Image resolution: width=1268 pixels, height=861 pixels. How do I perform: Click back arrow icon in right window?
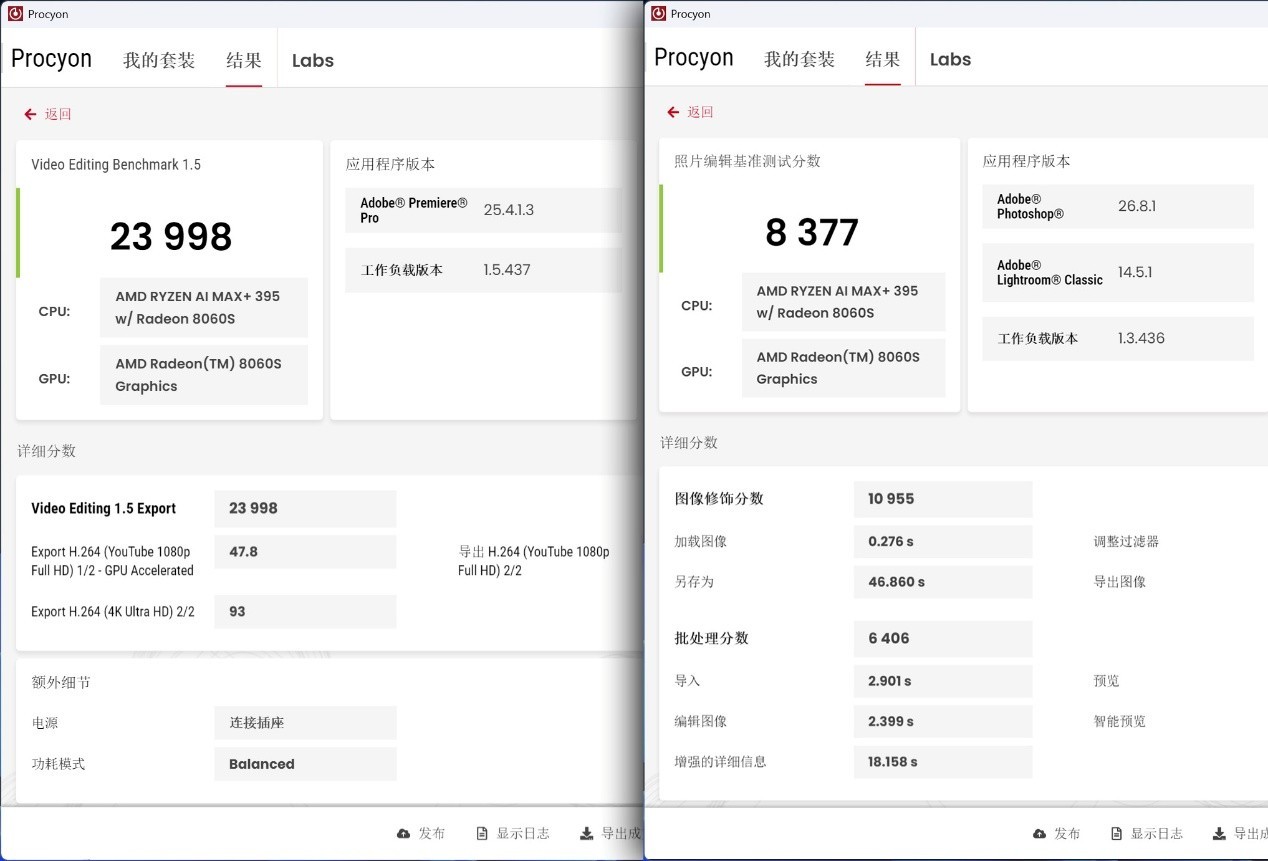coord(673,112)
